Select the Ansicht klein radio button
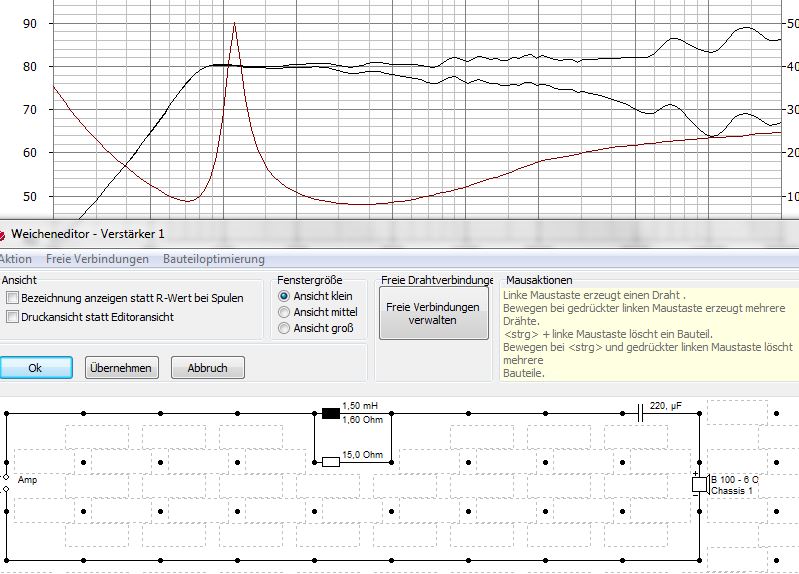Screen dimensions: 799x574 point(284,297)
